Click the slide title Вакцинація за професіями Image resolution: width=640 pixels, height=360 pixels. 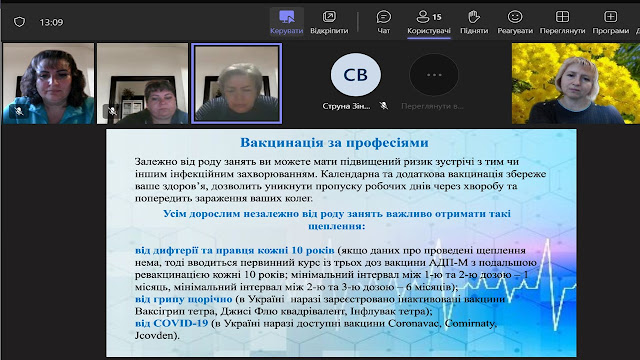334,142
